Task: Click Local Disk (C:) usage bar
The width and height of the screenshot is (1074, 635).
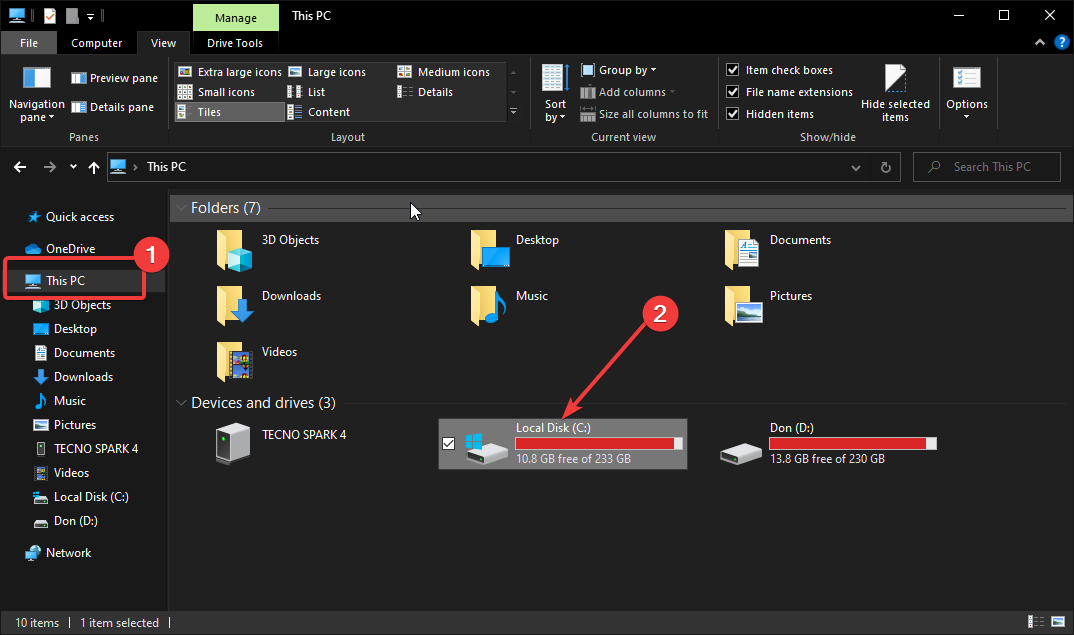Action: (x=599, y=443)
